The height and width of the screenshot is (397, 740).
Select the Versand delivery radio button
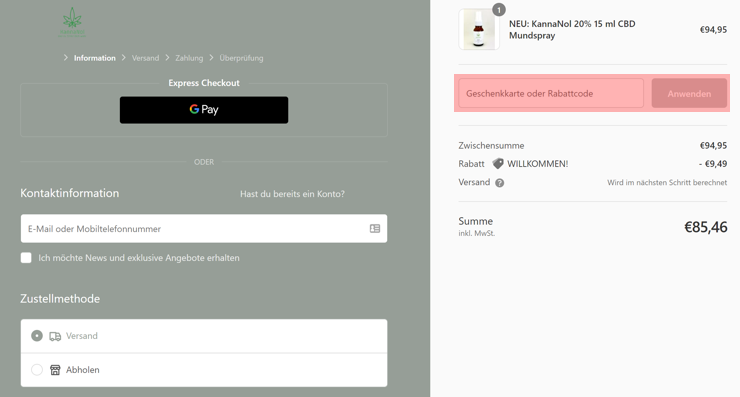click(37, 336)
